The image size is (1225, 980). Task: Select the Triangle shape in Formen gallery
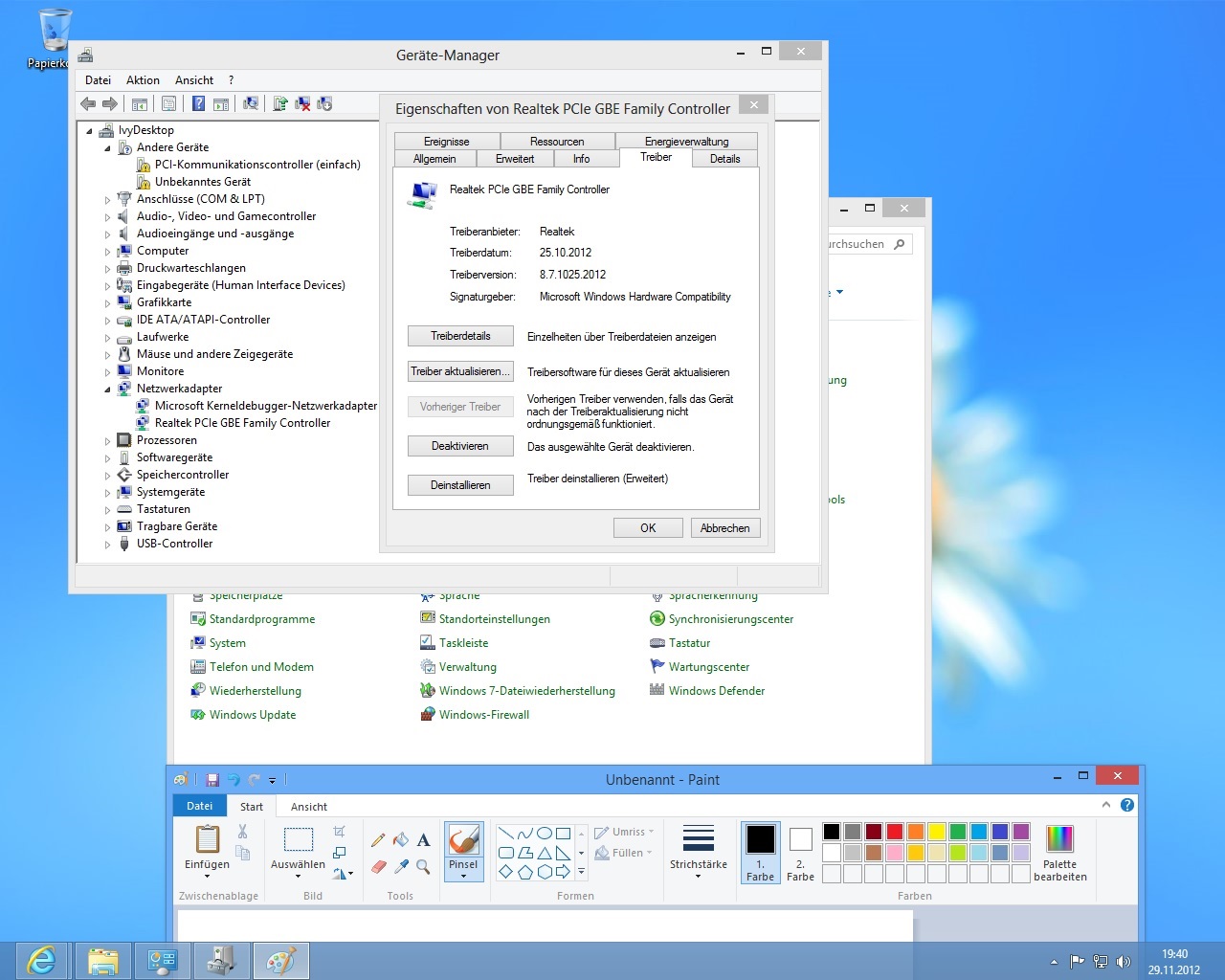[544, 853]
